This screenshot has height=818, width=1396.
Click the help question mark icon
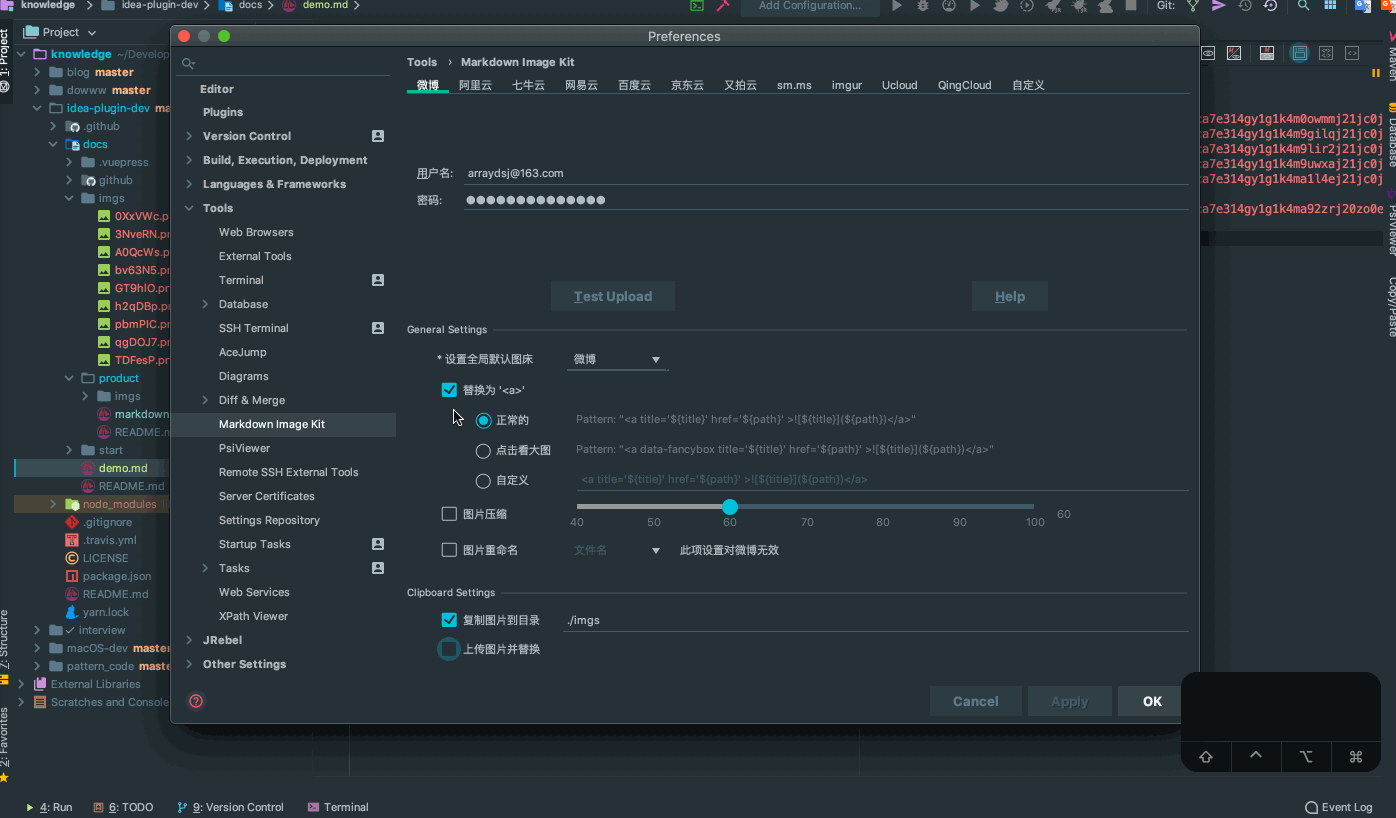[196, 701]
